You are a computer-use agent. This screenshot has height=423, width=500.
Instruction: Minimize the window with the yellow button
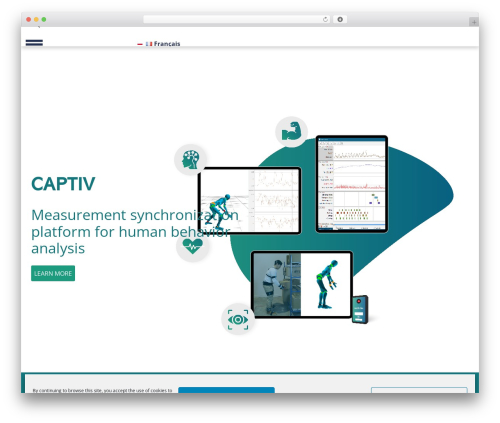(36, 19)
